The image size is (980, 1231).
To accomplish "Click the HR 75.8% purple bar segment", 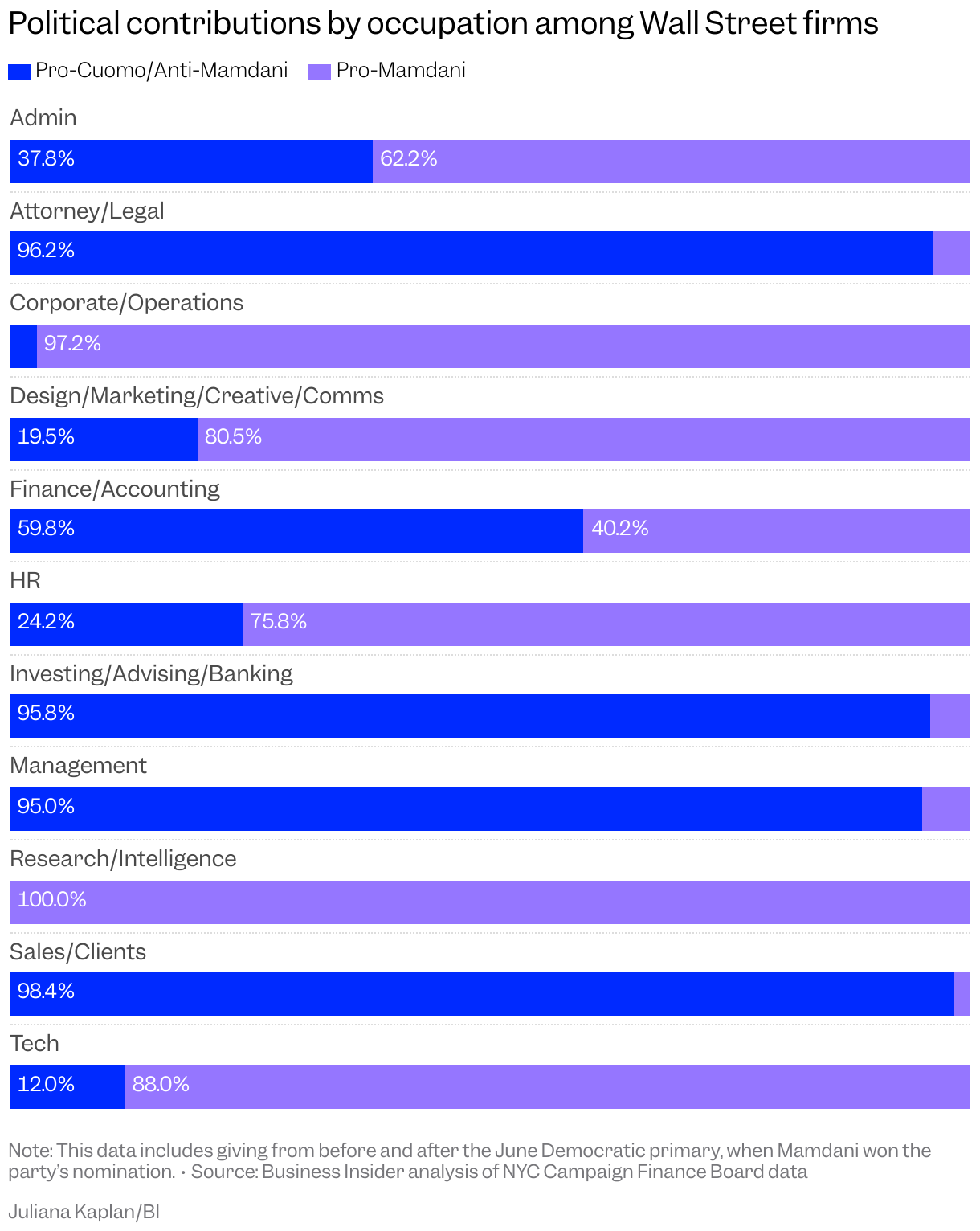I will click(606, 624).
